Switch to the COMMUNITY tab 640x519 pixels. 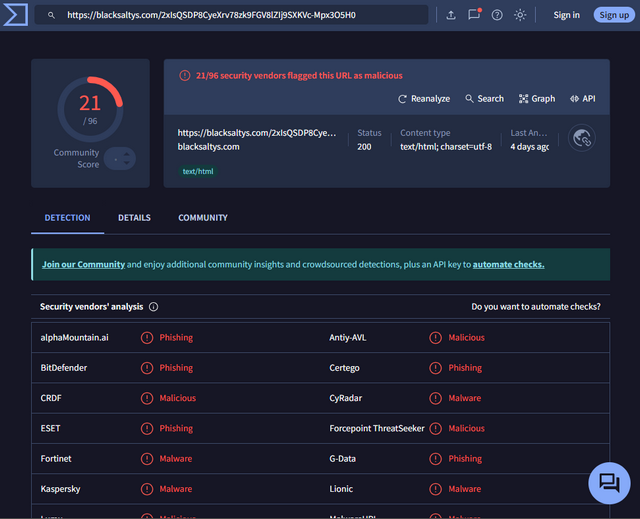(203, 218)
